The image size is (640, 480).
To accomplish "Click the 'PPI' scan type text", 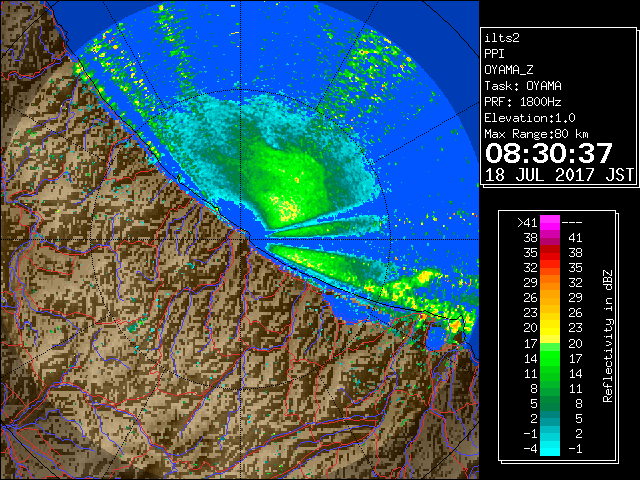I will point(494,54).
